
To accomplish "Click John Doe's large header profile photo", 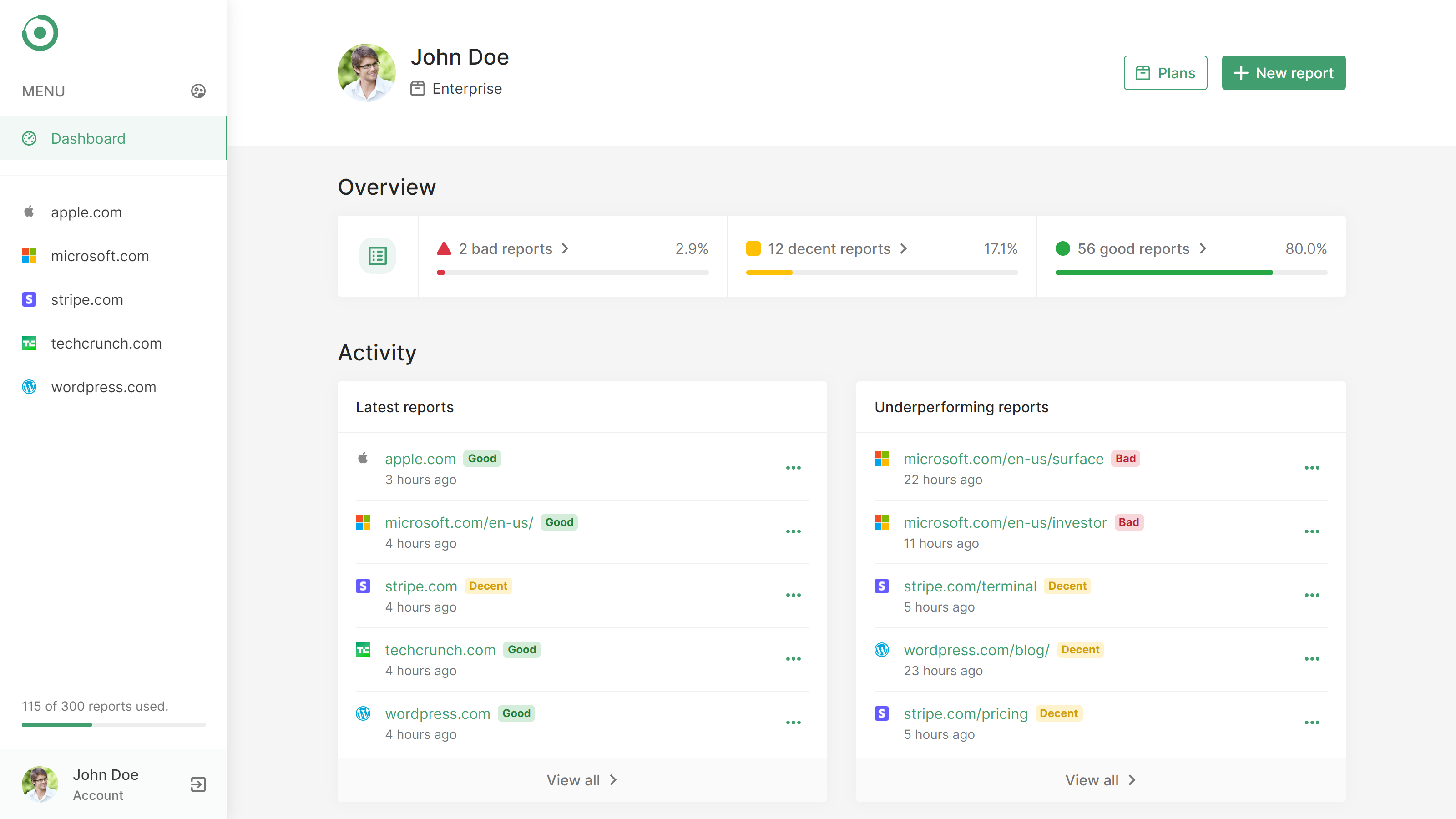I will 366,72.
